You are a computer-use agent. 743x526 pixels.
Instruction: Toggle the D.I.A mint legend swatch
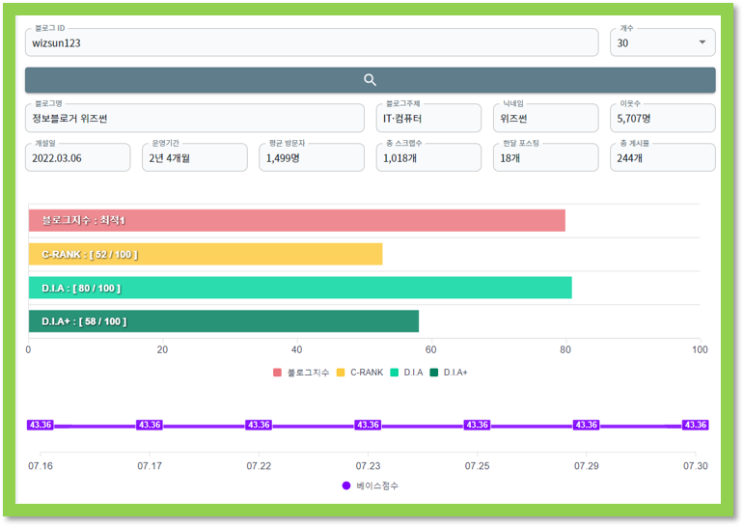click(x=394, y=372)
